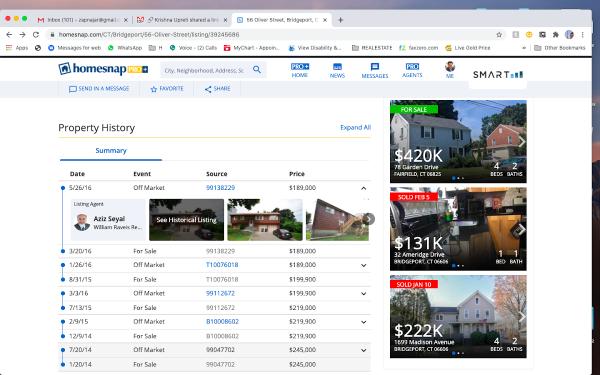Click the $219,000 price on 7/13/15
Screen dimensions: 600x375
[x=302, y=308]
